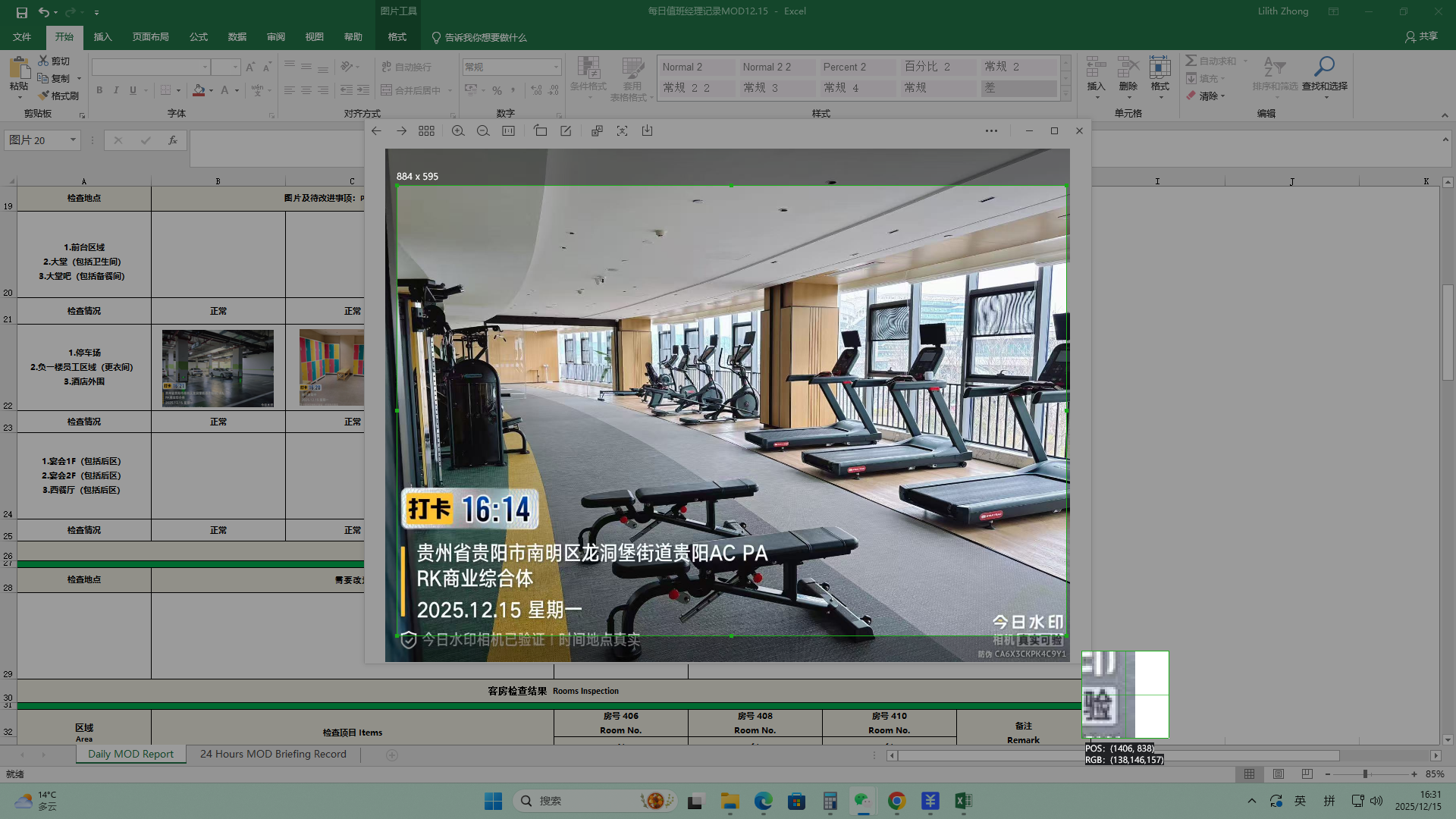Open Excel from the Windows taskbar
Viewport: 1456px width, 819px height.
pos(962,801)
